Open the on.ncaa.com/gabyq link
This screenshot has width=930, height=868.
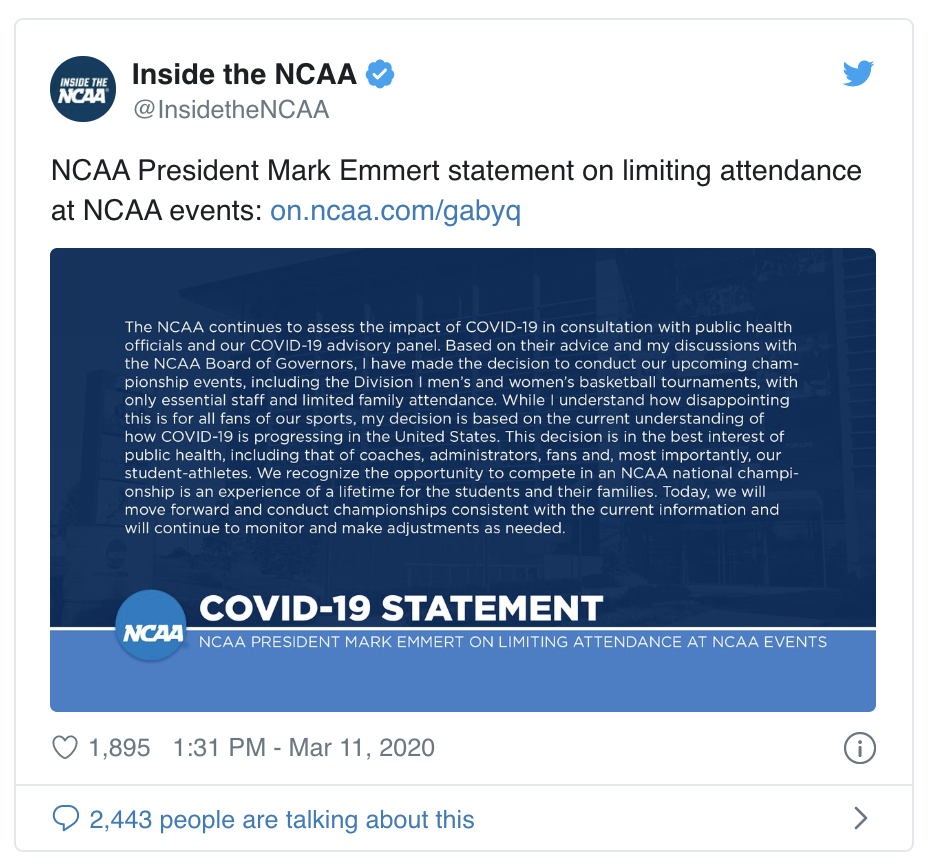click(395, 211)
